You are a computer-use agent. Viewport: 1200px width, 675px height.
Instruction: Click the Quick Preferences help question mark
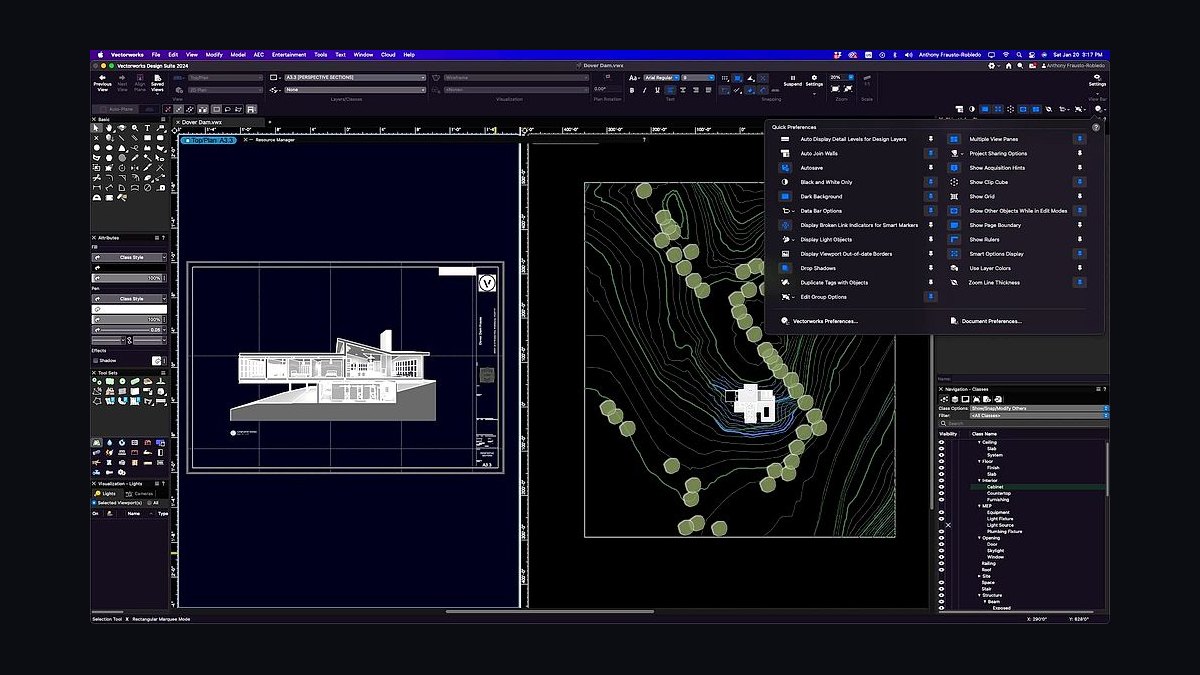point(1096,128)
